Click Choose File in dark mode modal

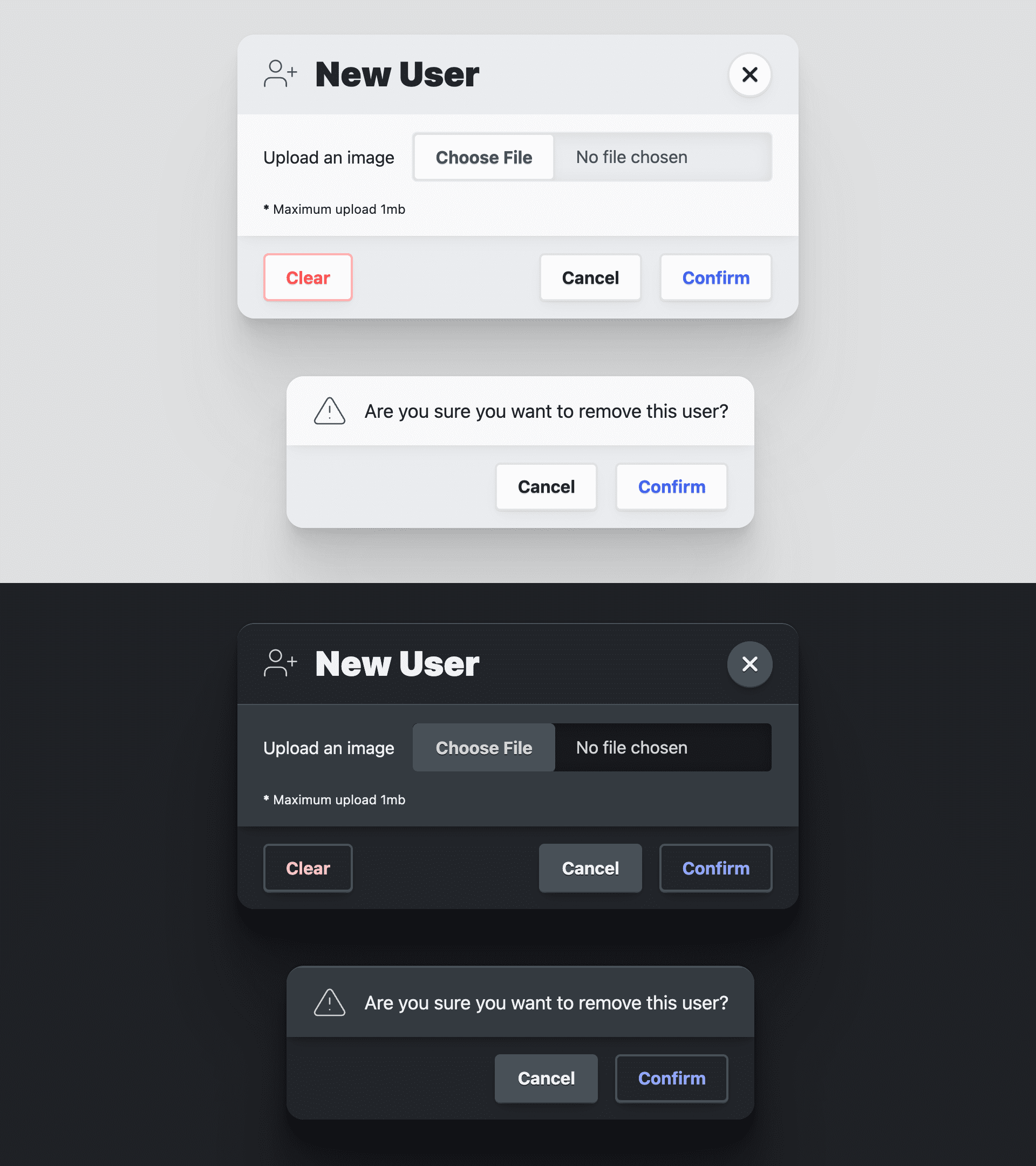484,747
